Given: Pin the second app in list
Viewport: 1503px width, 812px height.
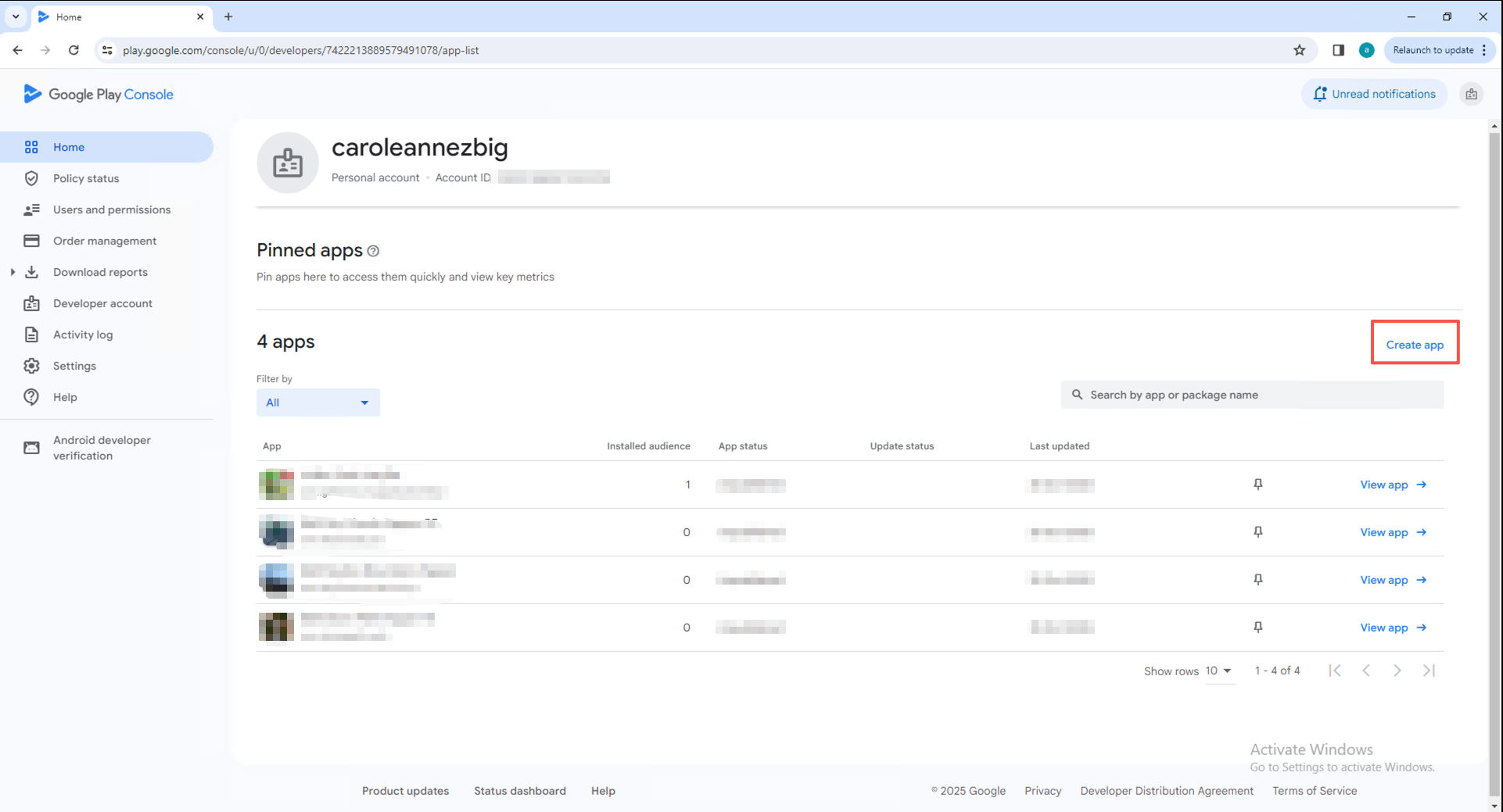Looking at the screenshot, I should click(1257, 532).
